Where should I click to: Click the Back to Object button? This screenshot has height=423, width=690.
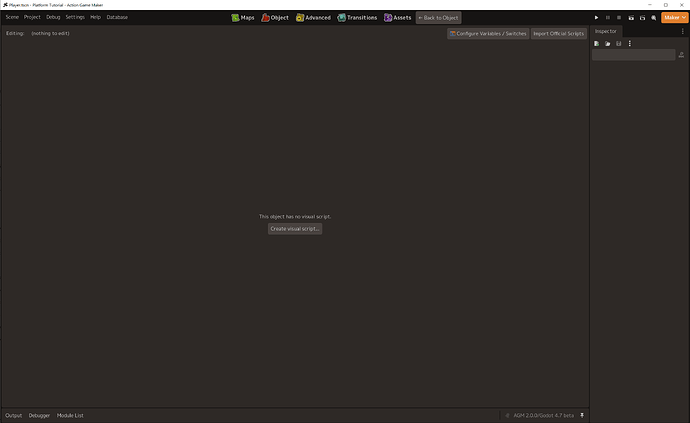(x=439, y=18)
